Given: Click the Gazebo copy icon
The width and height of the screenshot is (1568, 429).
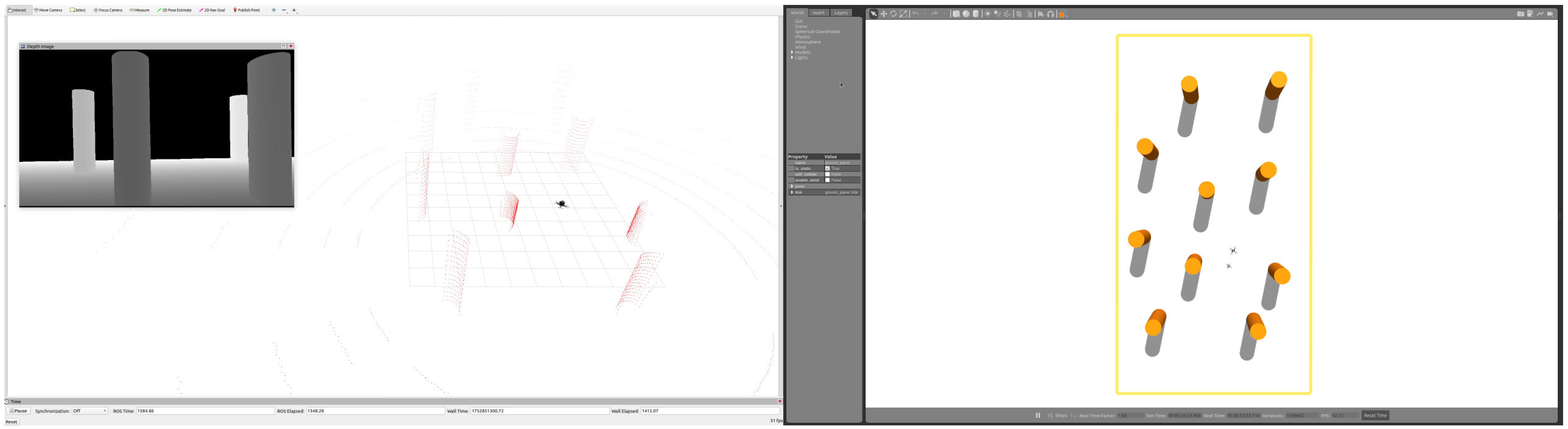Looking at the screenshot, I should click(x=1019, y=14).
